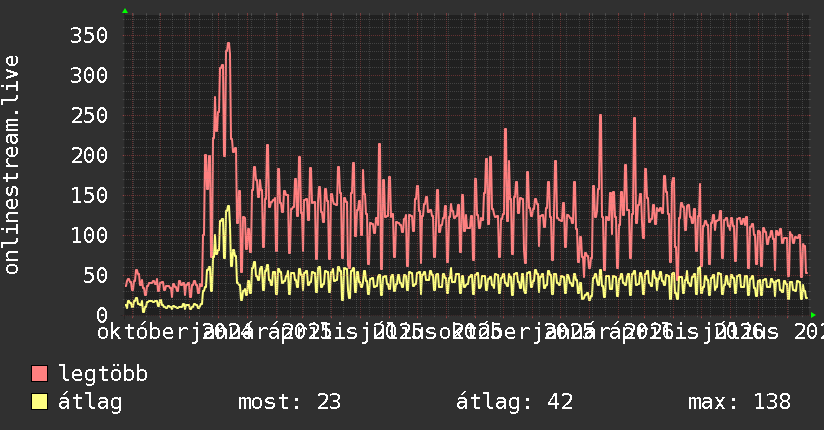Click the highest pink peak near 340
This screenshot has width=824, height=430.
pos(228,44)
